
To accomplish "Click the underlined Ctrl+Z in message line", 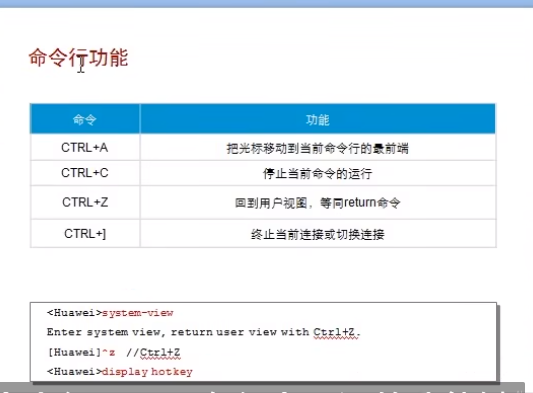I will (x=336, y=332).
